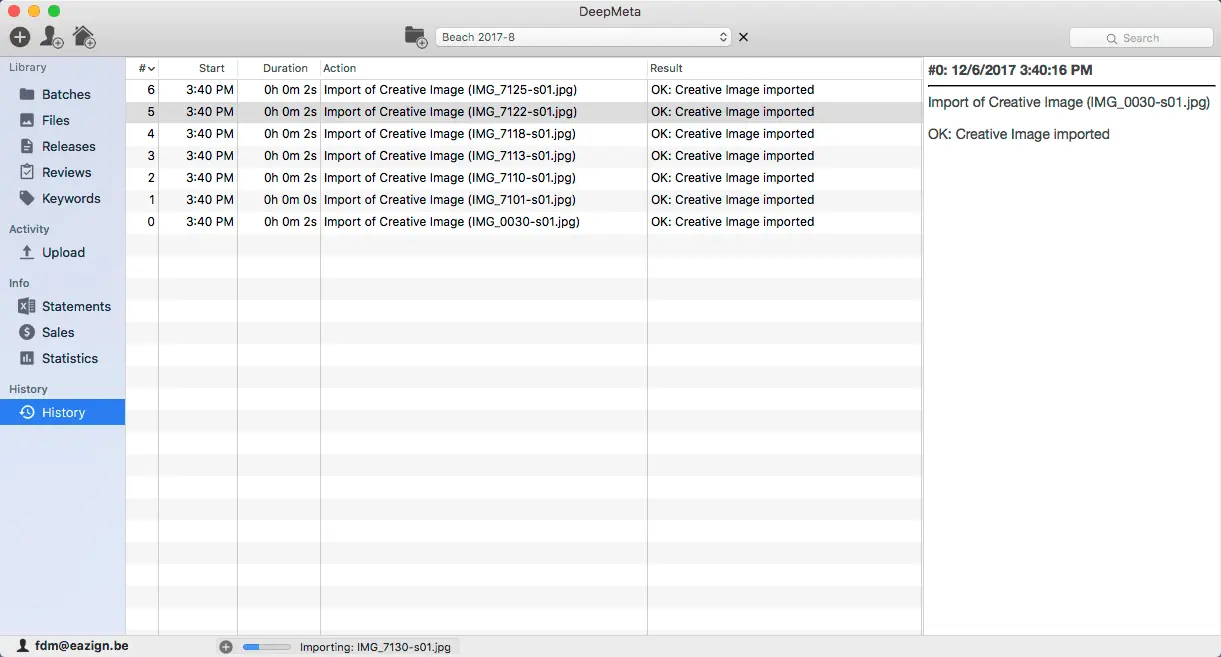Open Upload in the sidebar
This screenshot has height=657, width=1221.
coord(62,252)
